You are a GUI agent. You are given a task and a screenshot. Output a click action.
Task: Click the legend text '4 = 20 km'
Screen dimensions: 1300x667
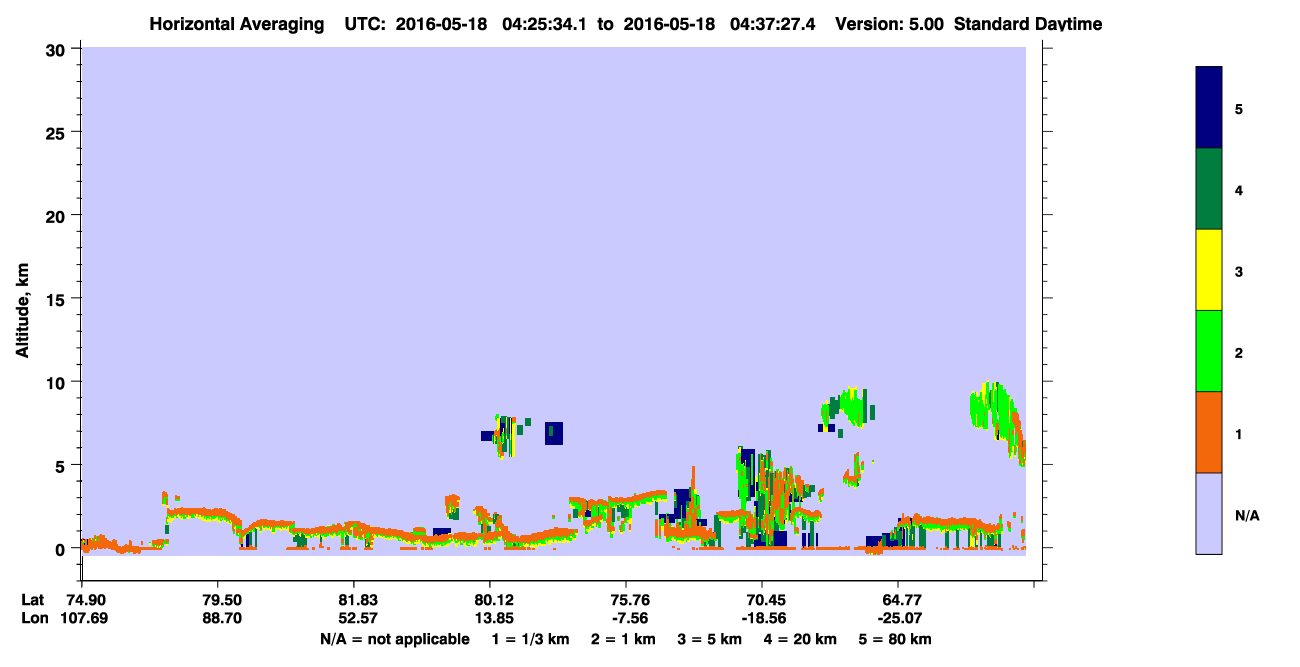click(x=799, y=639)
